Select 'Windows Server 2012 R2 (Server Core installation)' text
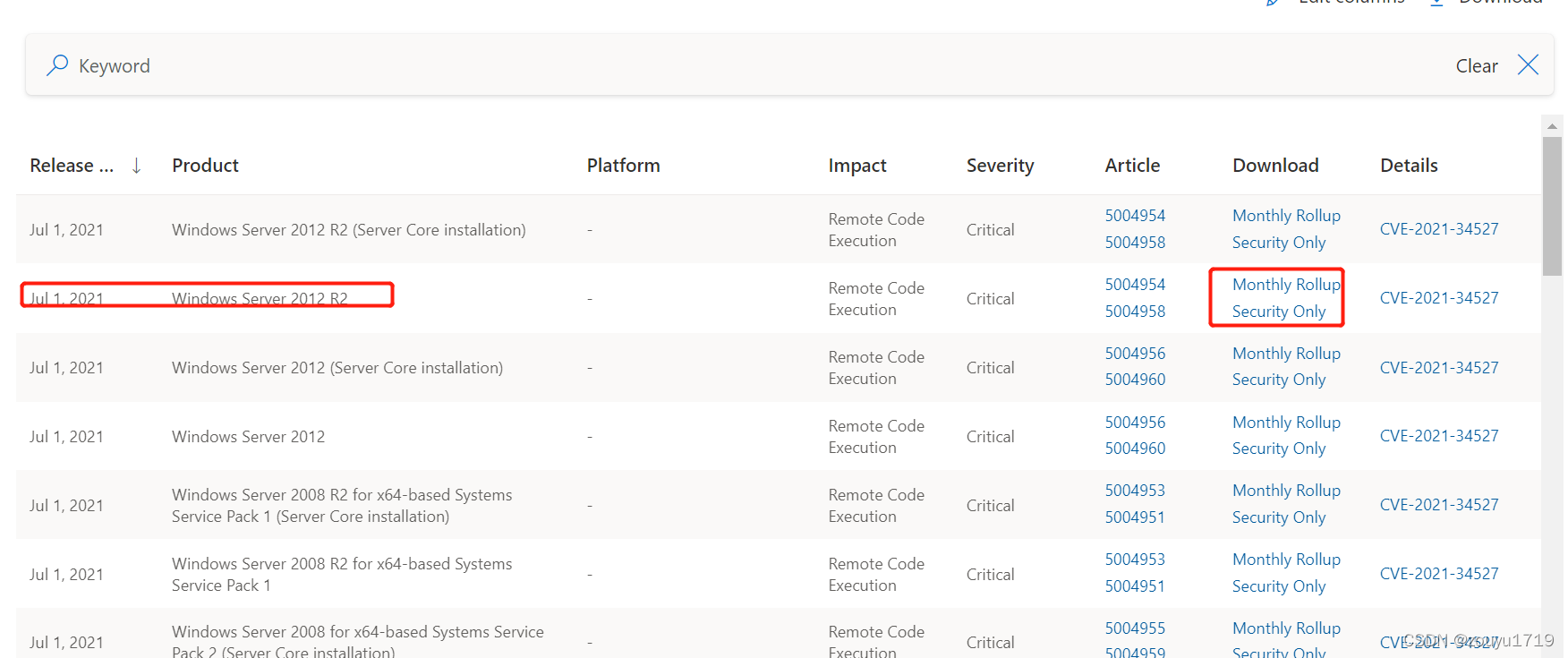Viewport: 1568px width, 658px height. (x=349, y=230)
